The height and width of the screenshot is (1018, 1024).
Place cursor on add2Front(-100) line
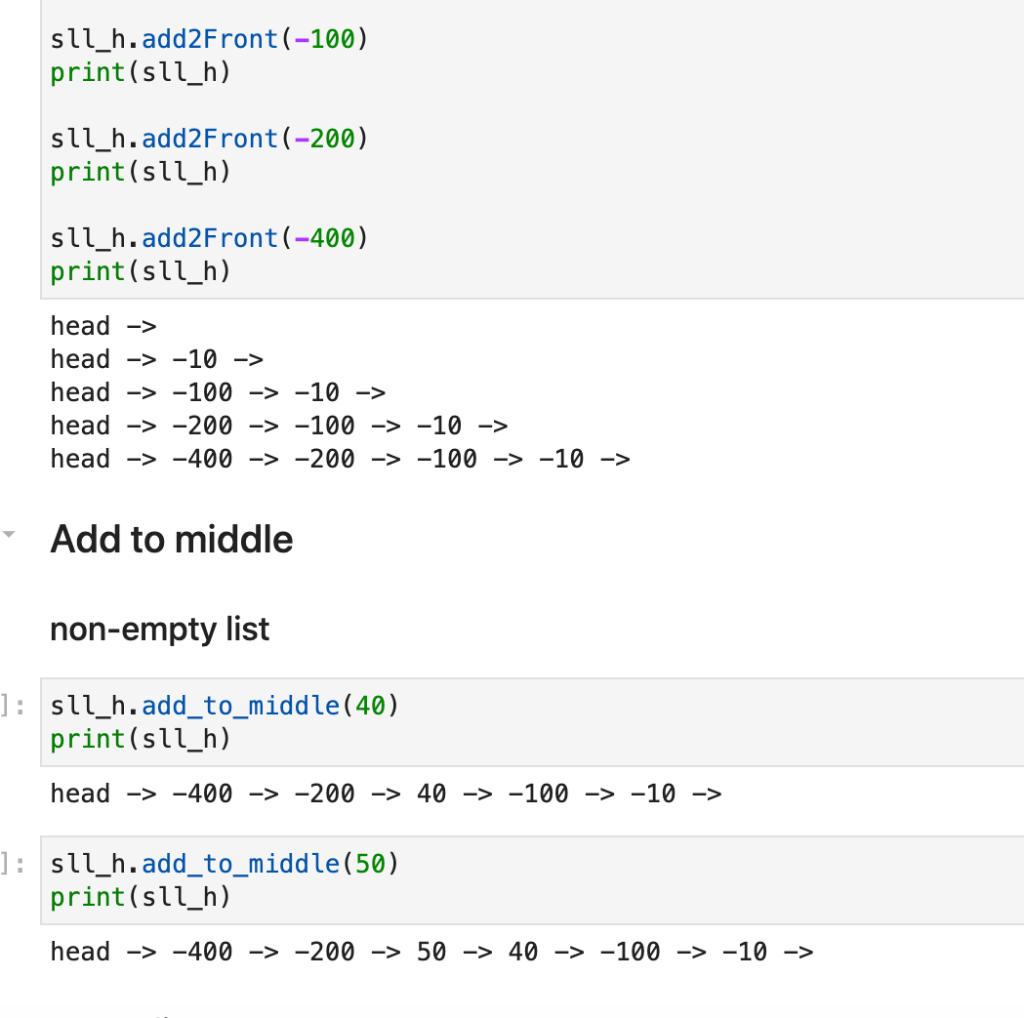point(210,39)
